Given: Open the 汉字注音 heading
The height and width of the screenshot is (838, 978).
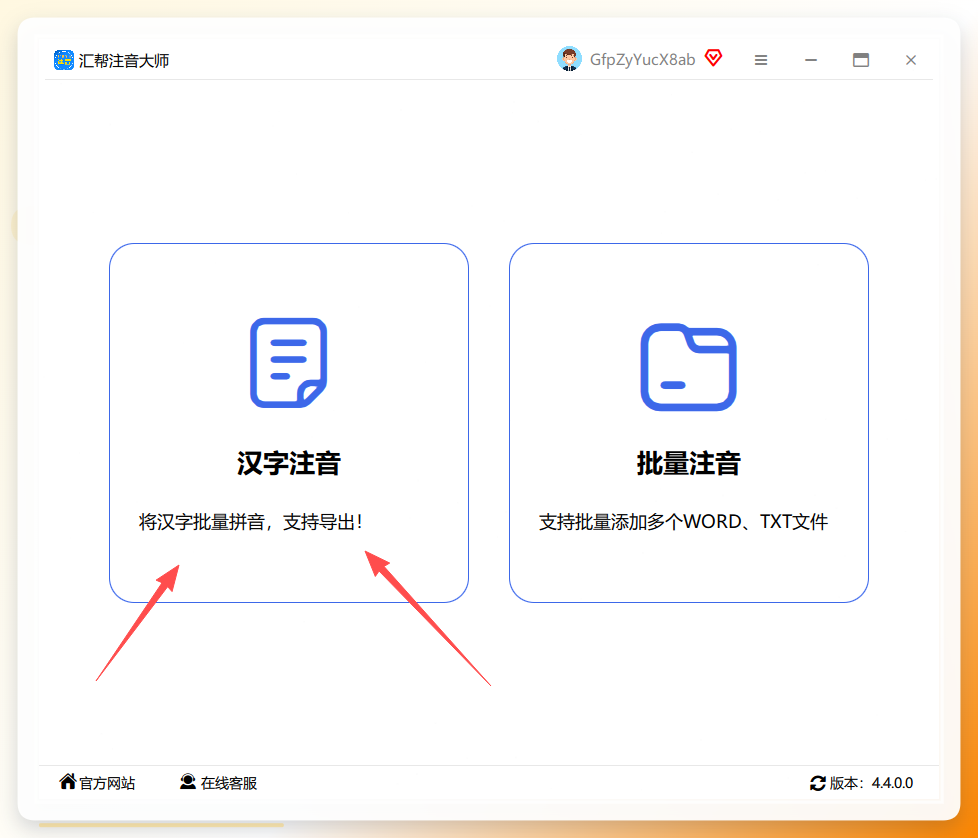Looking at the screenshot, I should [x=289, y=463].
